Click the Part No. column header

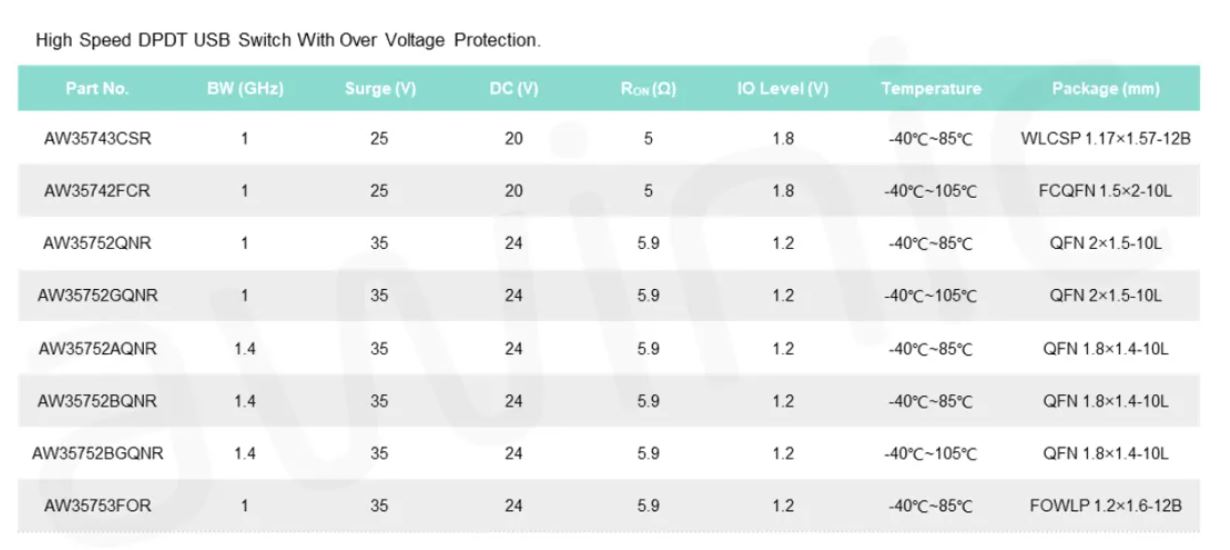[97, 88]
